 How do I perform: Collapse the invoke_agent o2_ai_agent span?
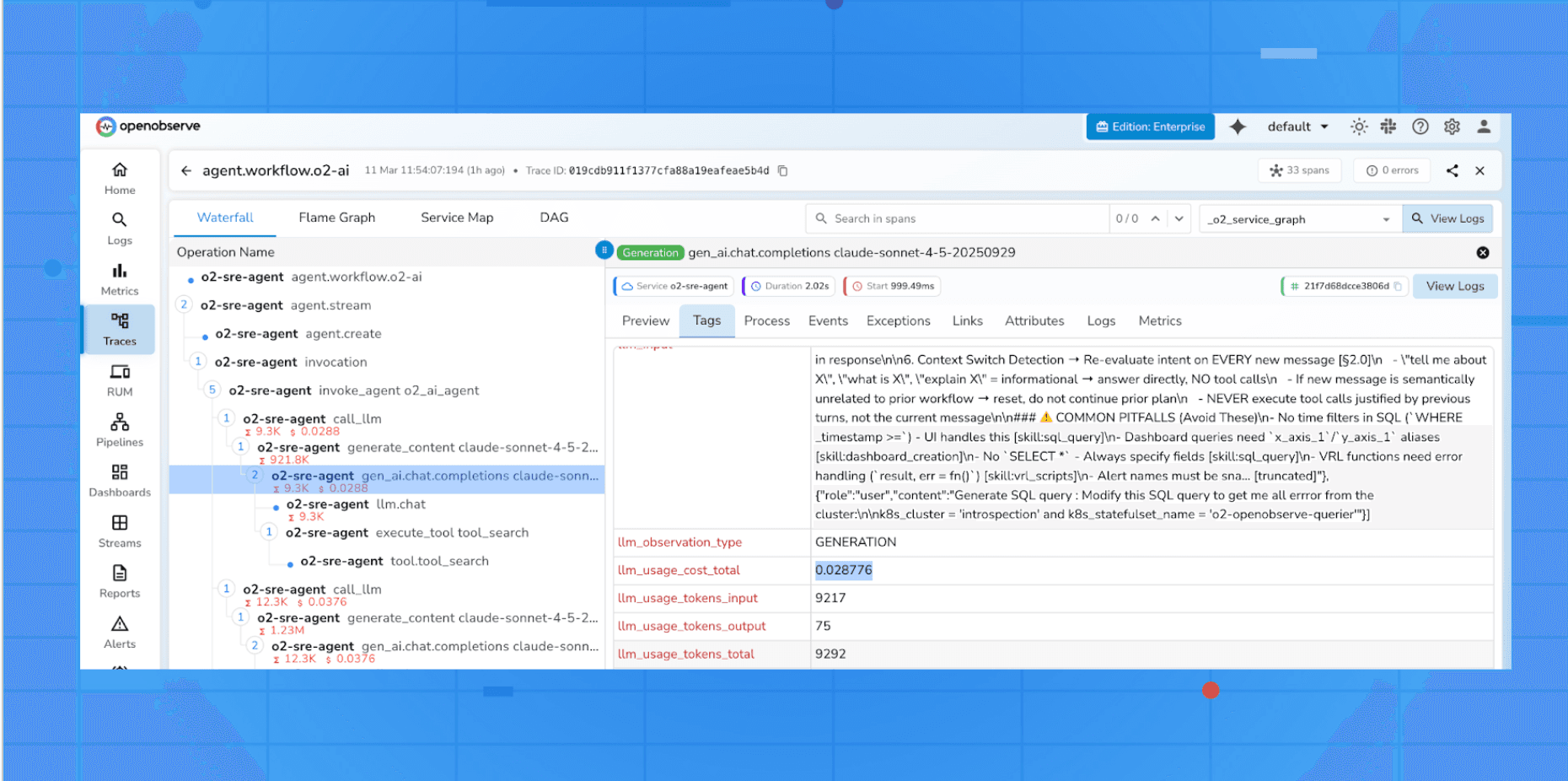click(212, 390)
